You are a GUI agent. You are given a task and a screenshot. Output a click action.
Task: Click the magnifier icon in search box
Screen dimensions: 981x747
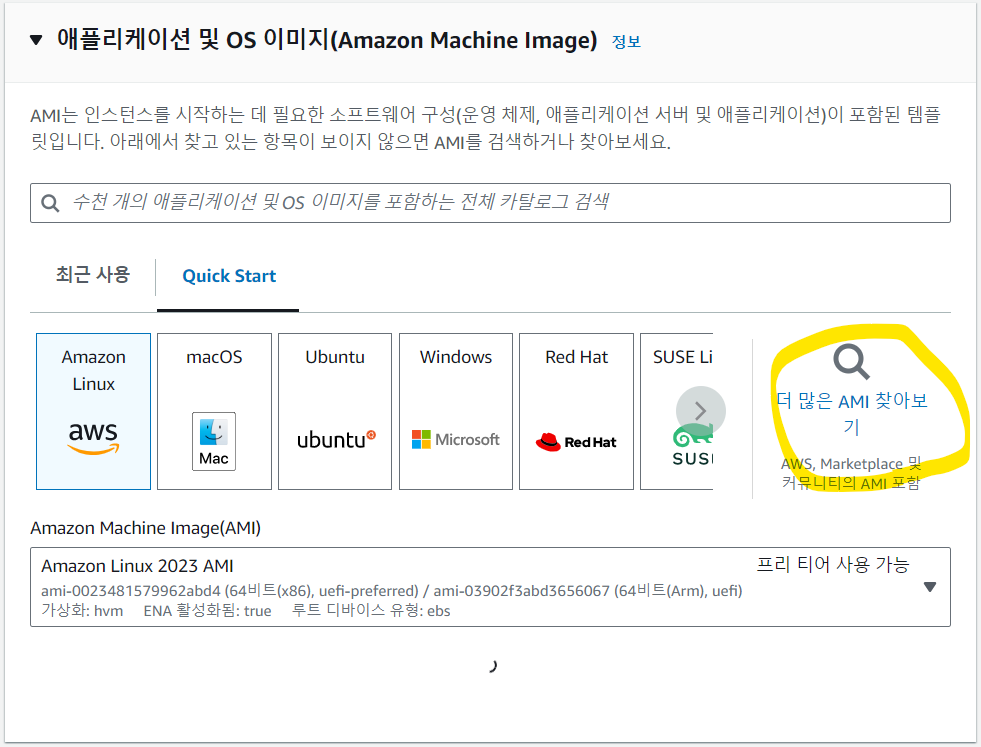tap(50, 203)
